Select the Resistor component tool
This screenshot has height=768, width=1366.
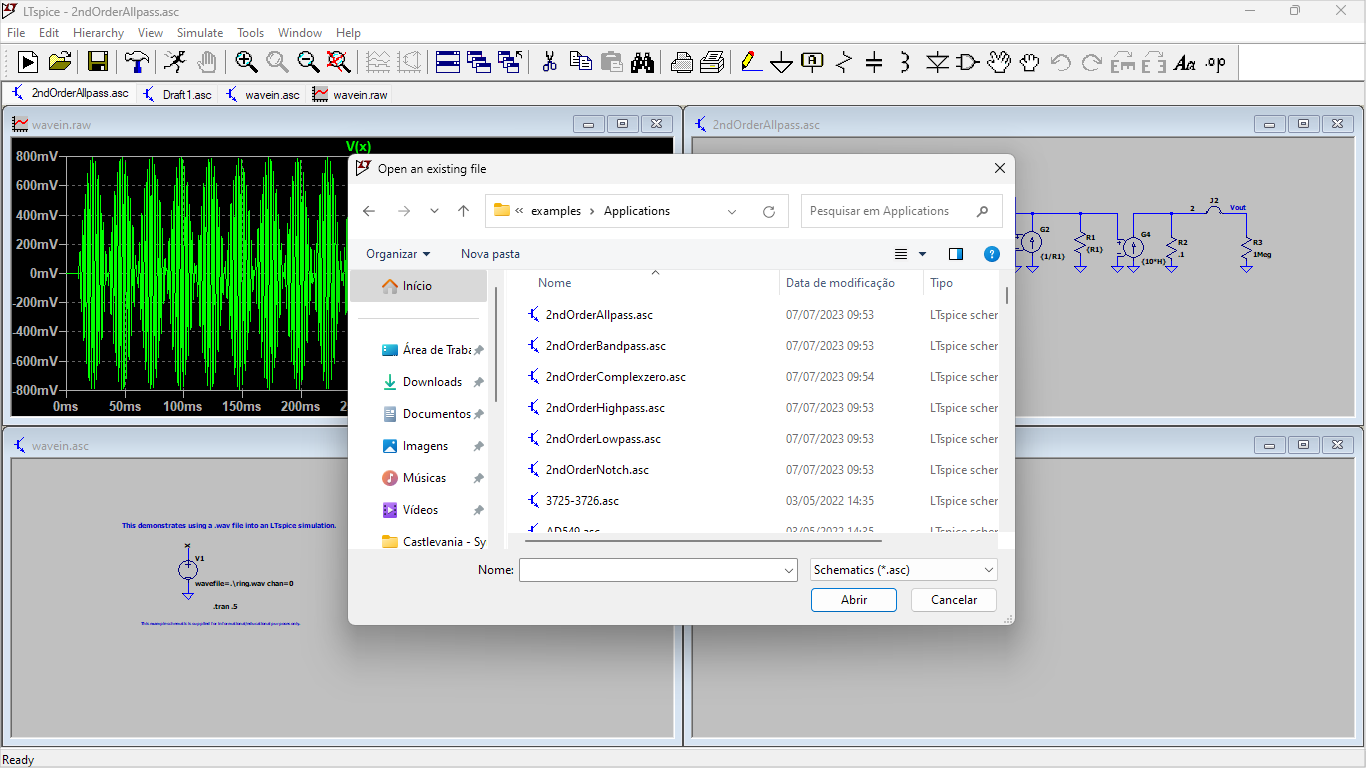coord(844,62)
